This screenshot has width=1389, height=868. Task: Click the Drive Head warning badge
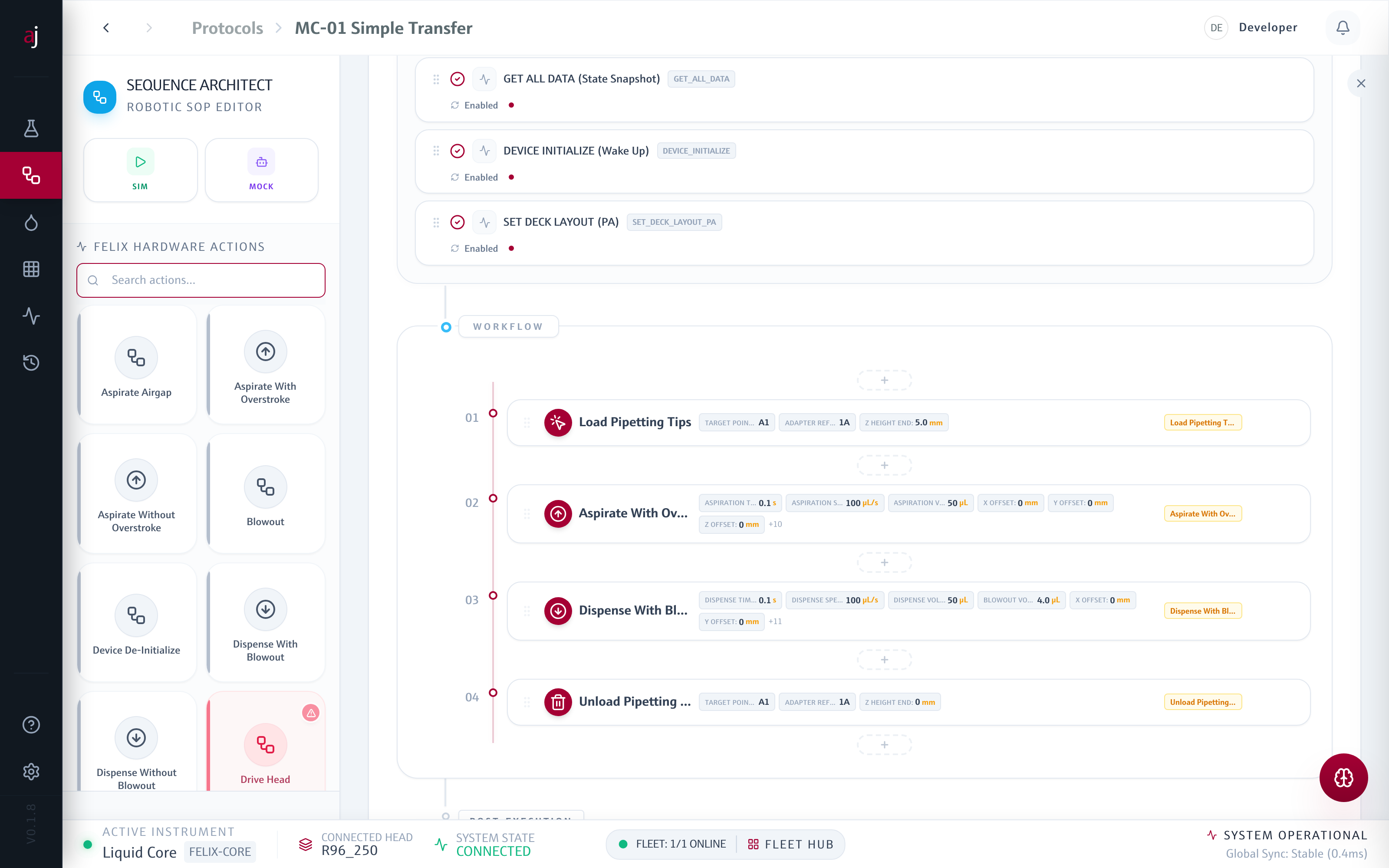(x=310, y=713)
